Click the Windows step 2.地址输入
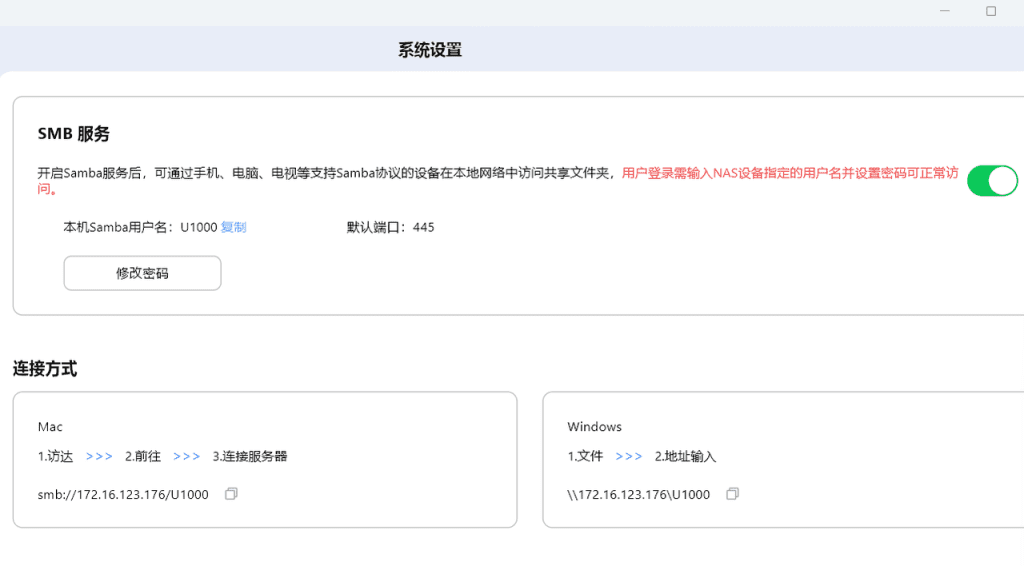 click(685, 456)
